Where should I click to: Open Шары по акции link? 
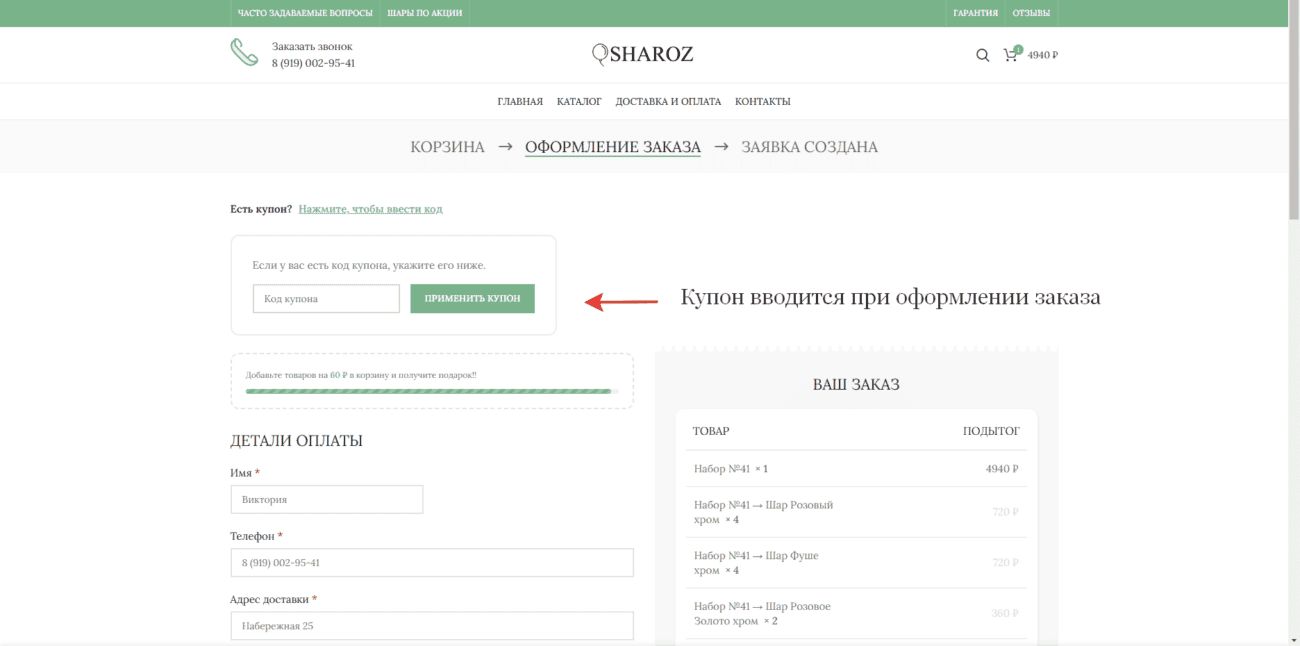[x=425, y=13]
